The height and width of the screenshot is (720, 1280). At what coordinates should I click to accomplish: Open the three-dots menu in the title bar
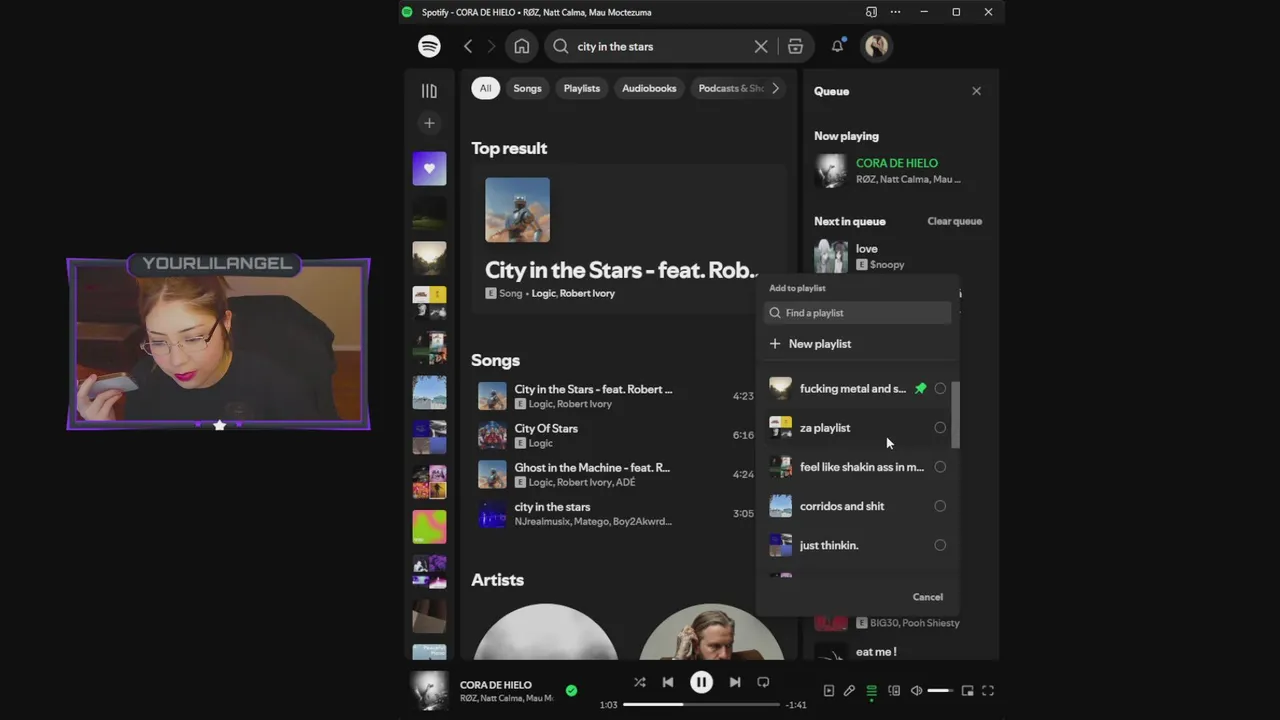895,12
